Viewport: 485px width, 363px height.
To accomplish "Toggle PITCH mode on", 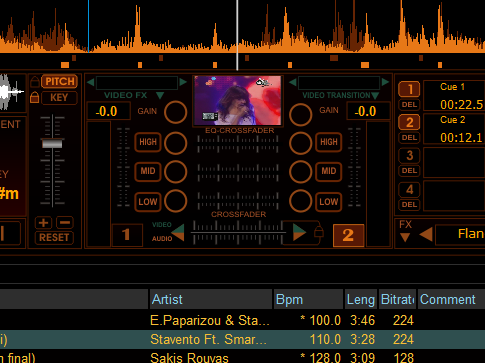I will click(x=59, y=81).
